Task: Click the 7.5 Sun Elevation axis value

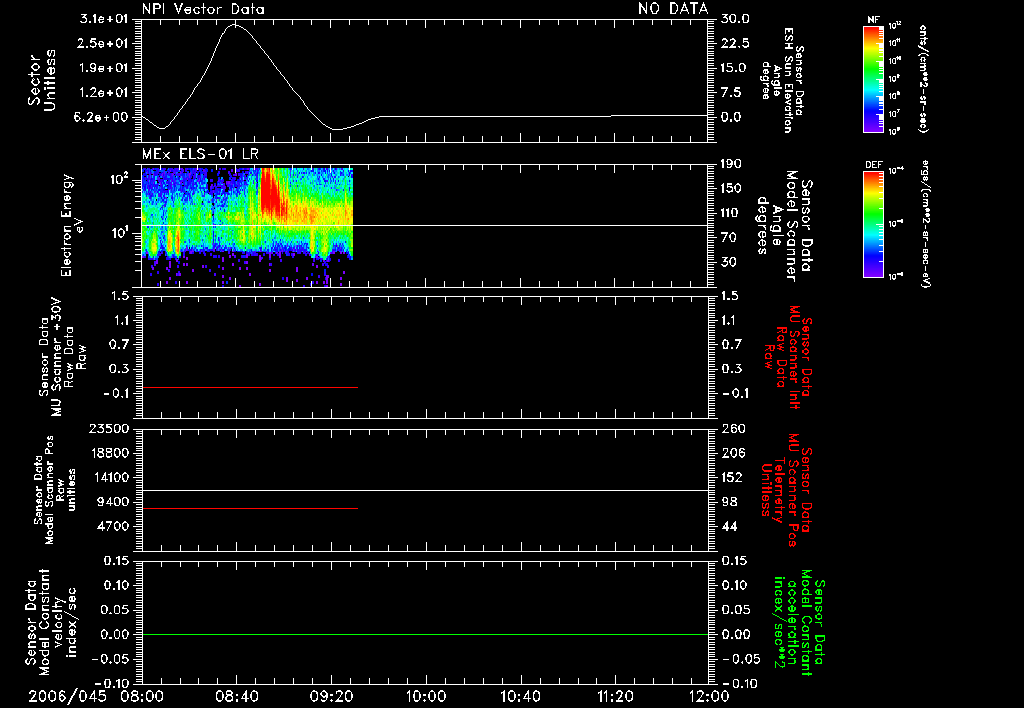Action: coord(732,93)
